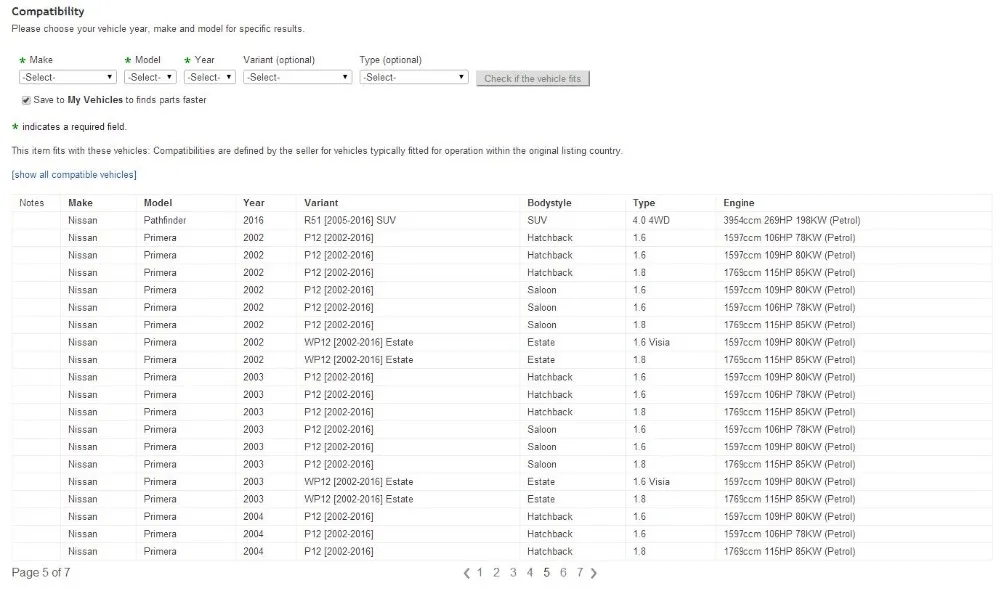
Task: Click Page 5 of 7 label
Action: click(x=41, y=573)
